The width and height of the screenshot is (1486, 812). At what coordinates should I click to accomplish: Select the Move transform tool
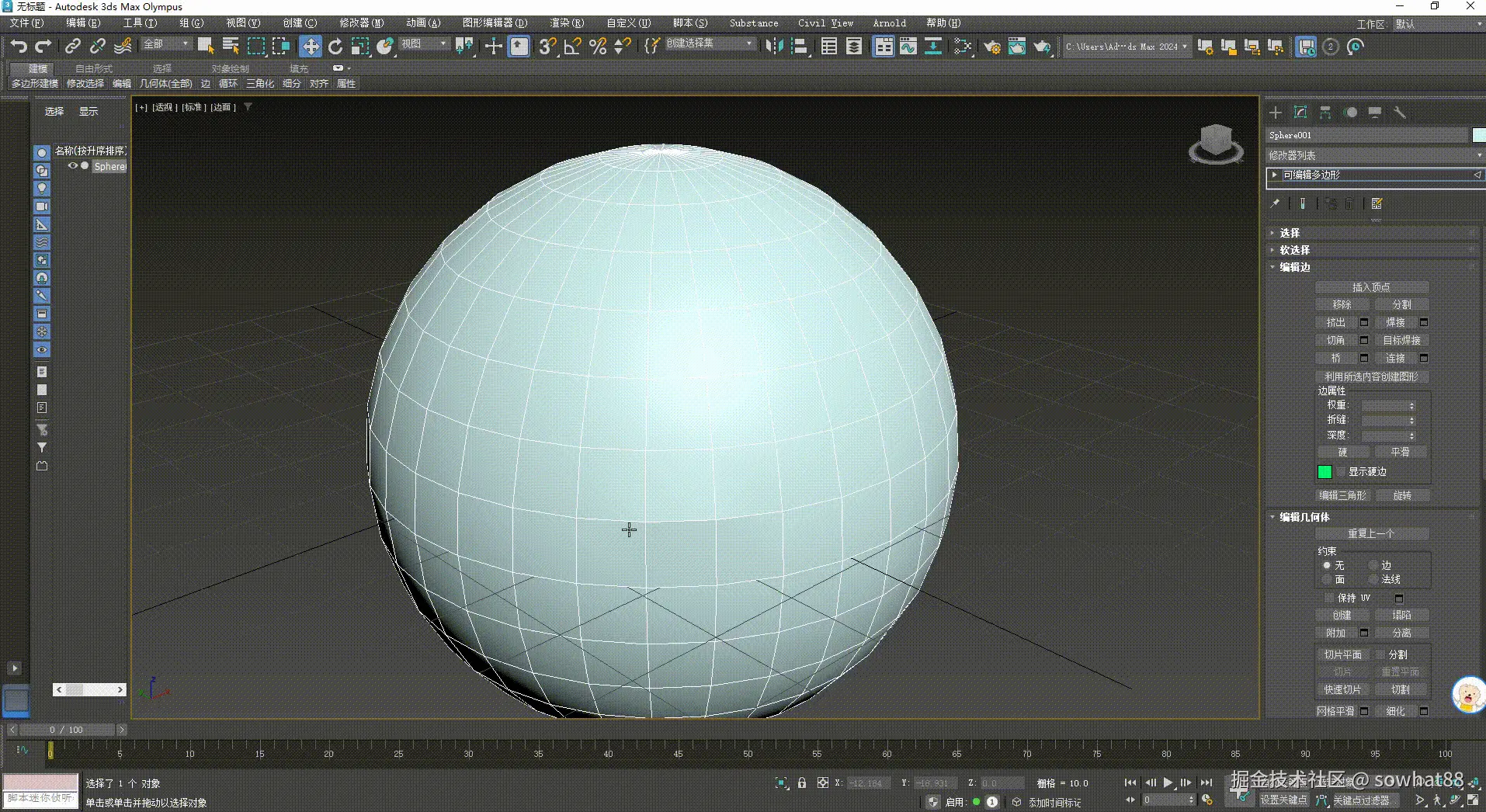tap(311, 47)
